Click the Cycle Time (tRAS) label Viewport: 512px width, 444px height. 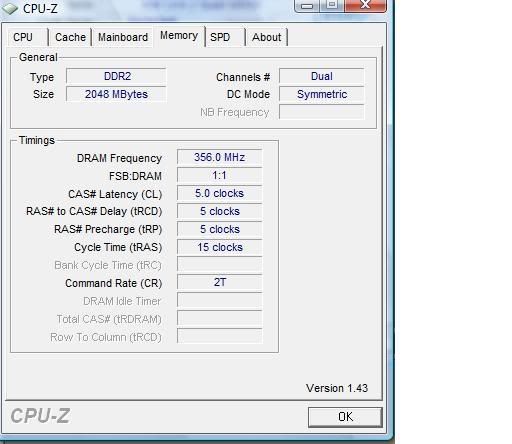[x=118, y=247]
